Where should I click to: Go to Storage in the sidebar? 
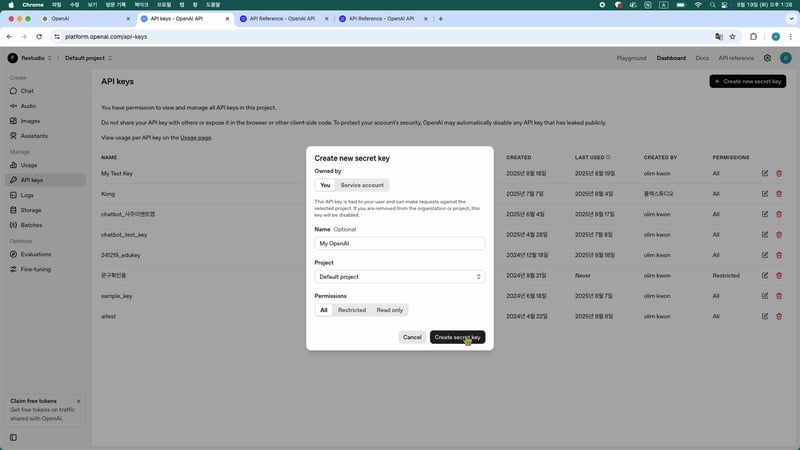(x=31, y=210)
